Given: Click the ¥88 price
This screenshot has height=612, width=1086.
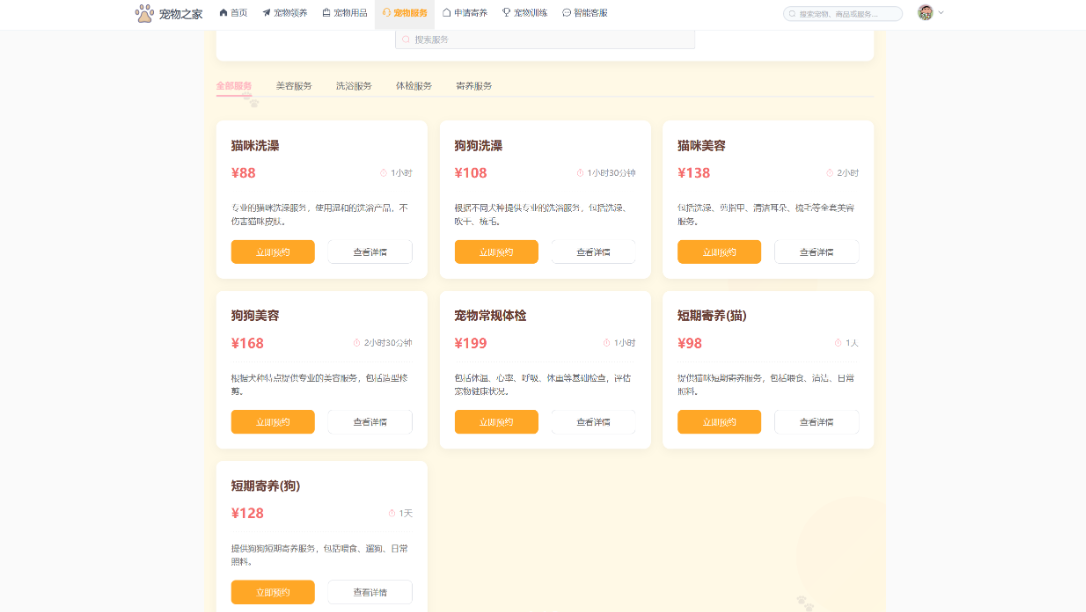Looking at the screenshot, I should pos(243,173).
